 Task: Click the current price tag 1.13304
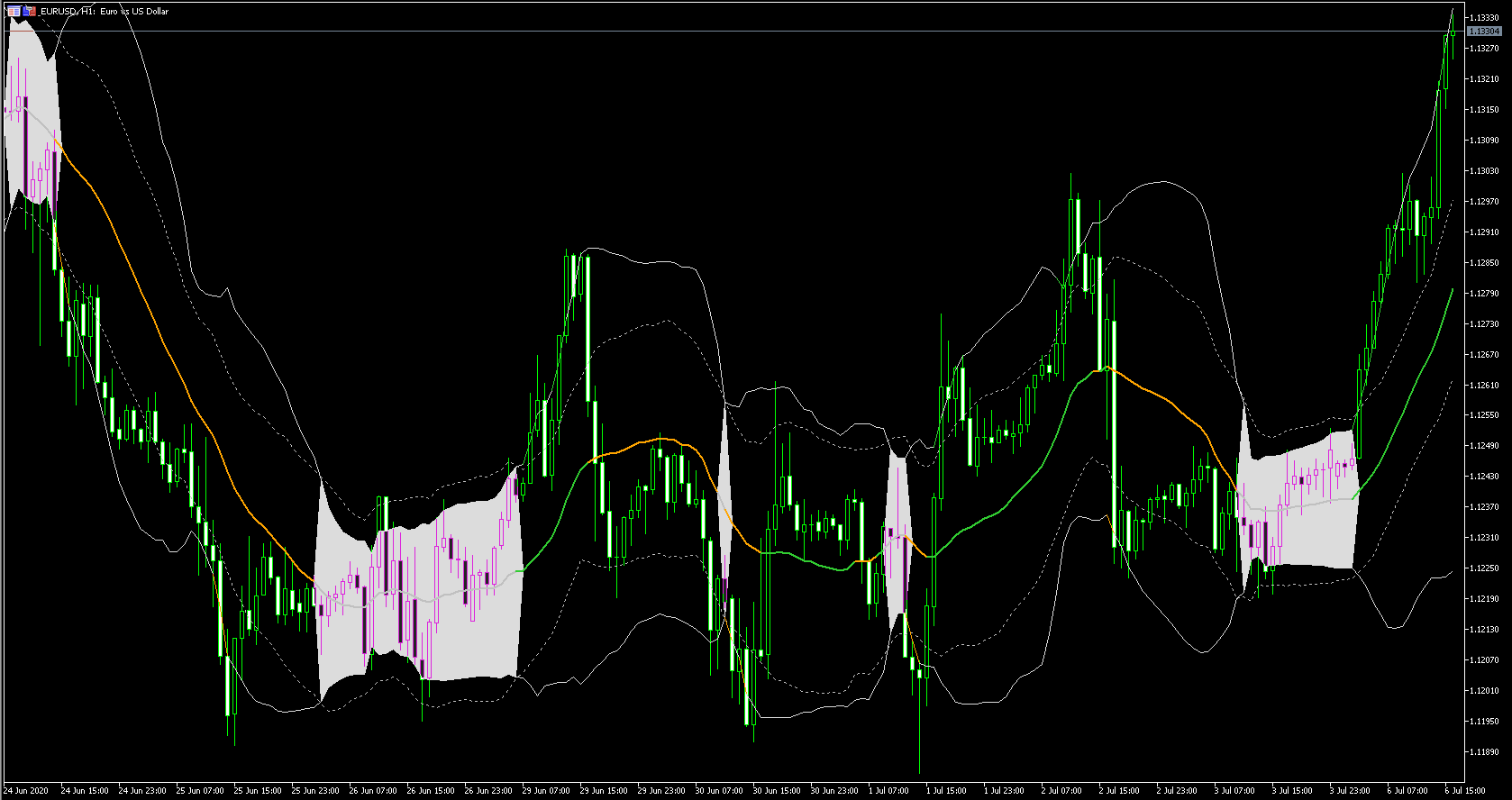point(1484,32)
